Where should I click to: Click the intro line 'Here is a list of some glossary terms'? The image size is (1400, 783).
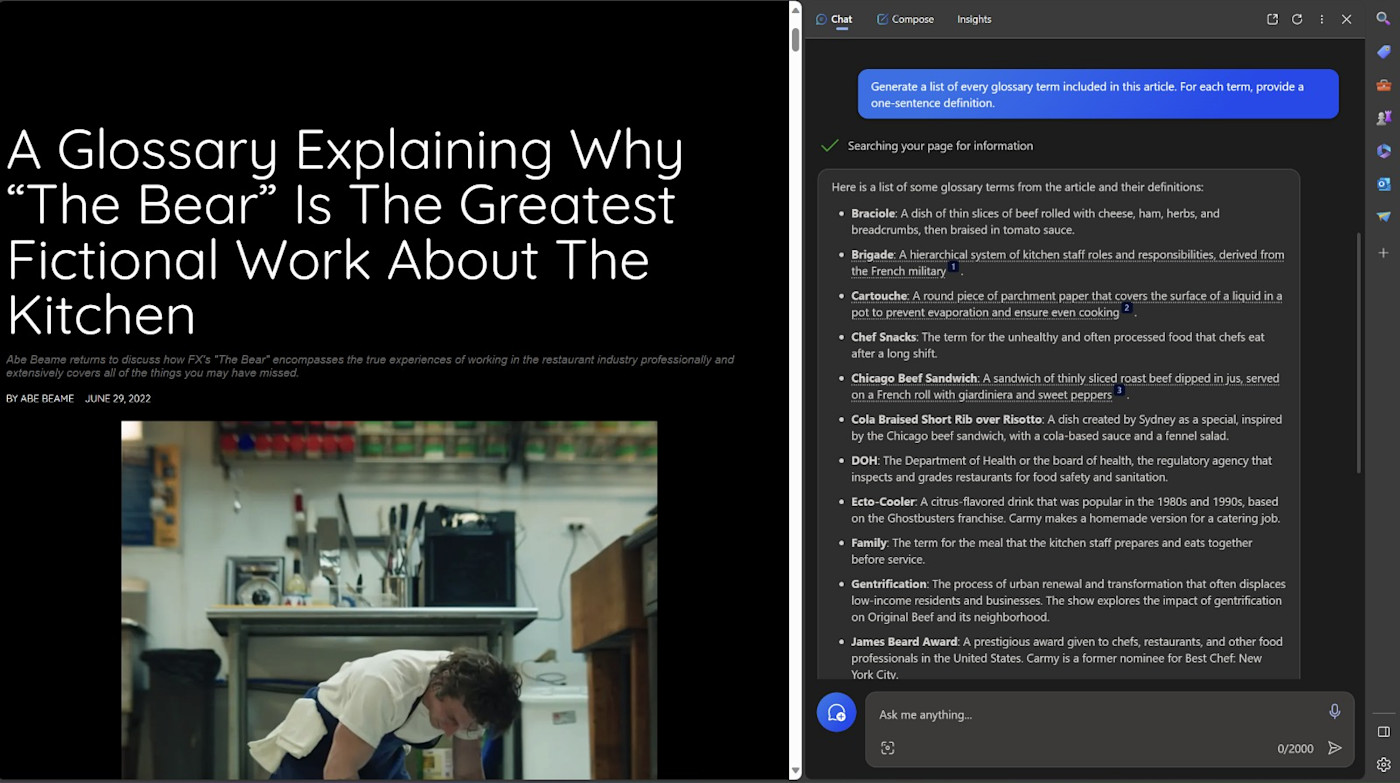coord(1017,187)
